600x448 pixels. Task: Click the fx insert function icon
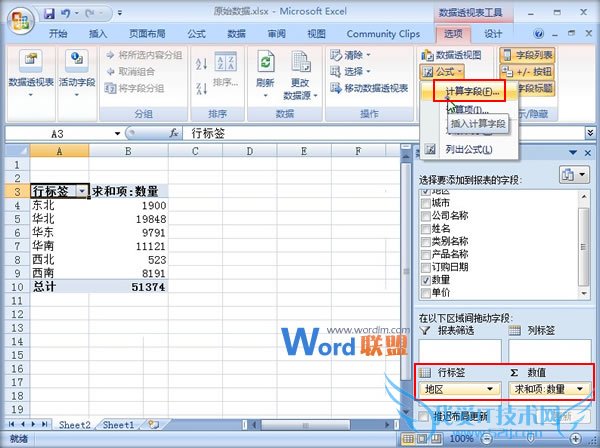click(174, 133)
